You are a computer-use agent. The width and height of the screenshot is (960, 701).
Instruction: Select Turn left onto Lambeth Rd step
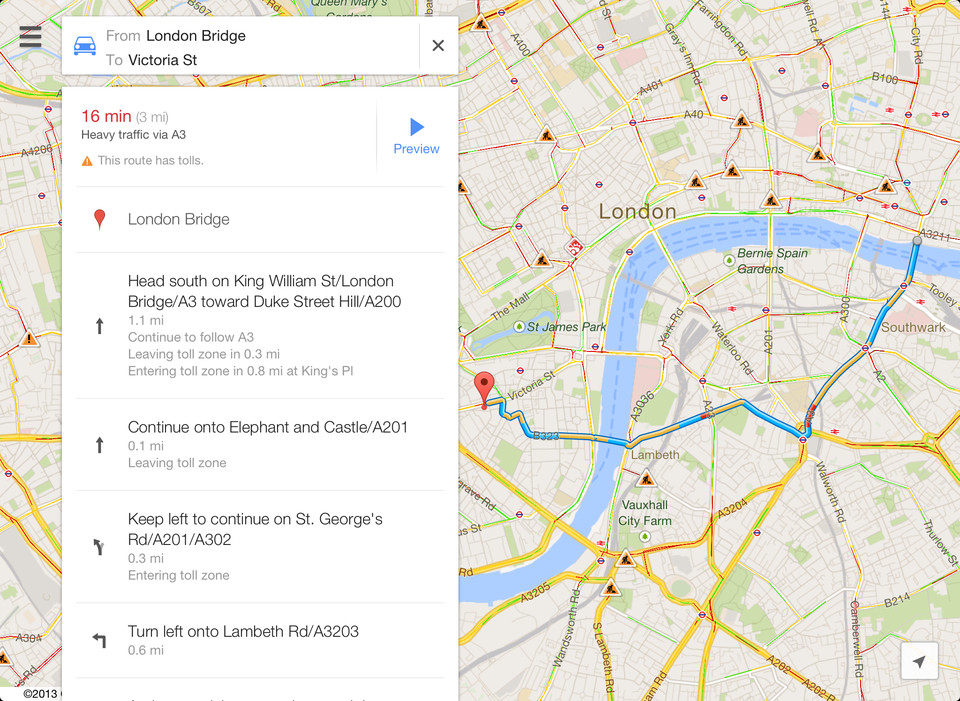[260, 640]
